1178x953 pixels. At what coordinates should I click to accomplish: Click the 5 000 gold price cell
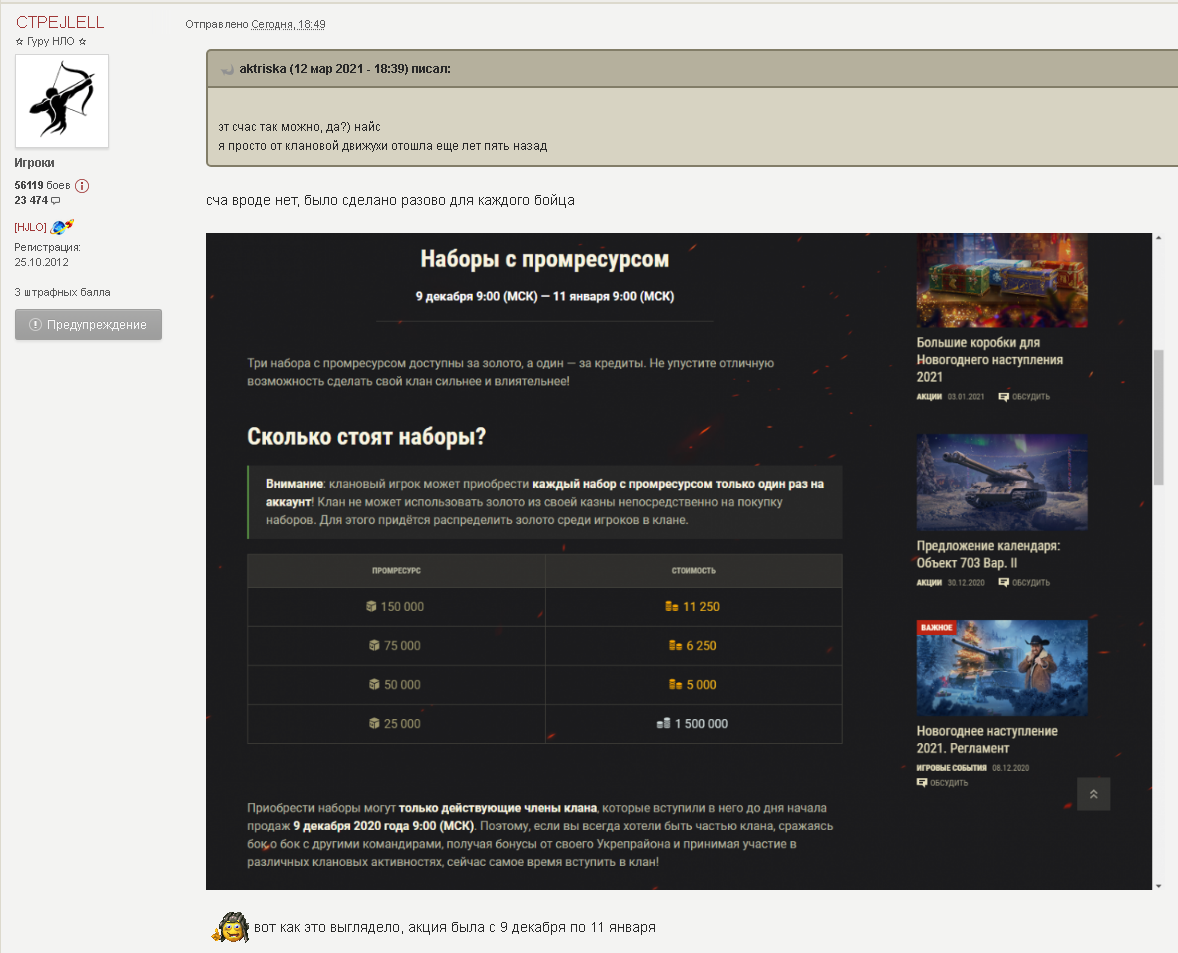693,685
